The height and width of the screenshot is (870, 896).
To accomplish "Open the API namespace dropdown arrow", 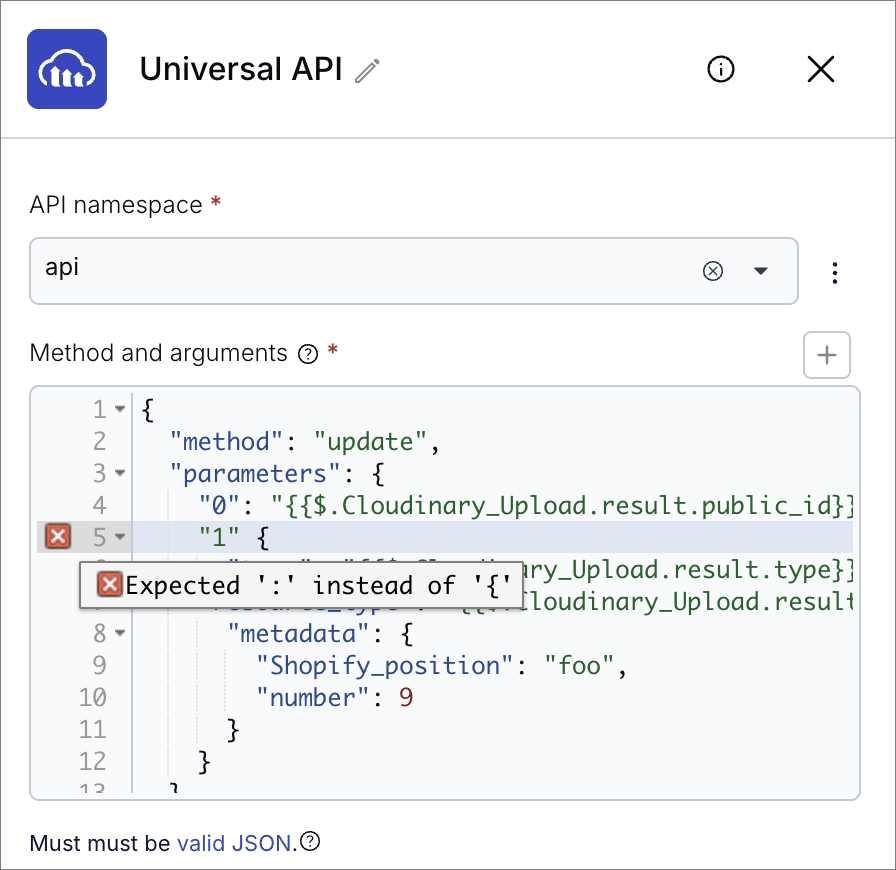I will 761,270.
